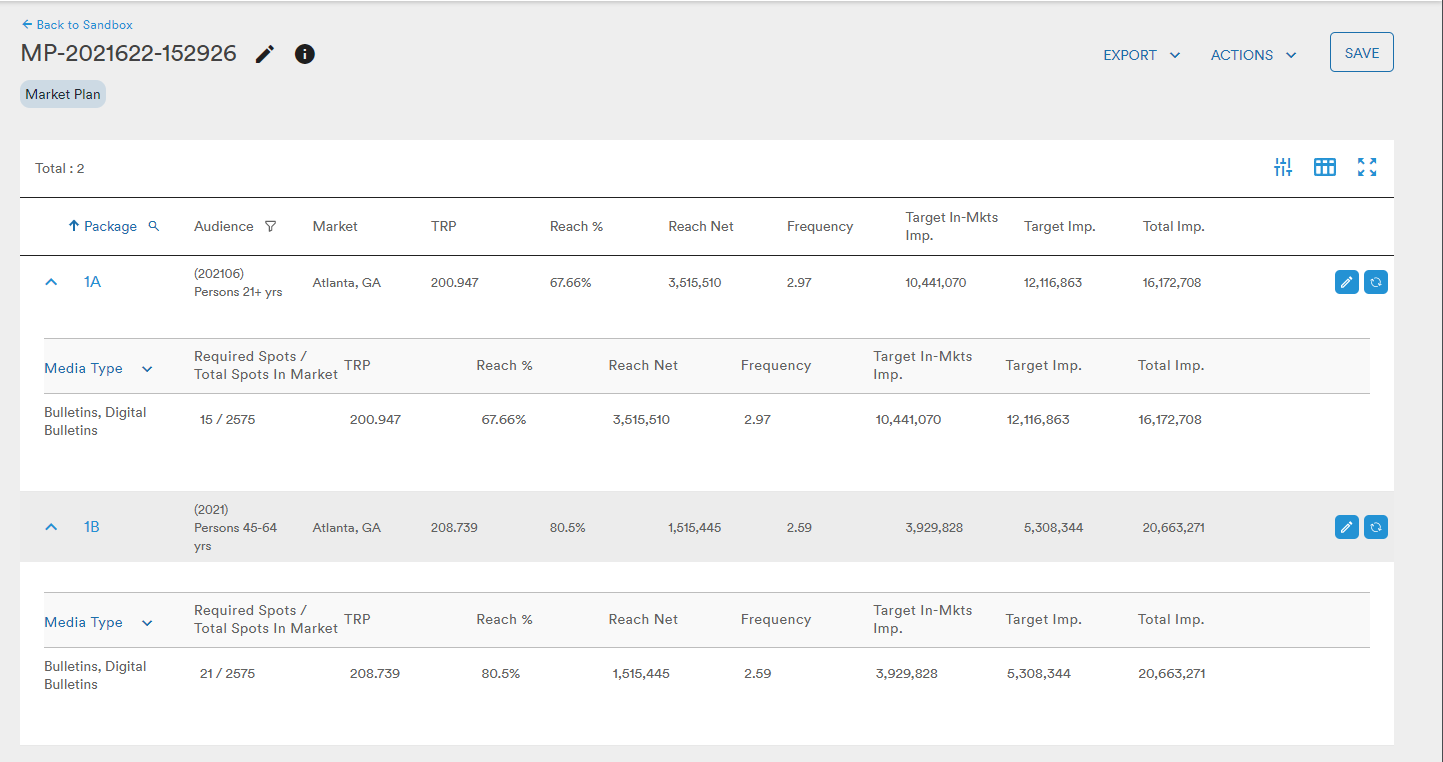
Task: Click Required Spots header under 1A
Action: tap(266, 365)
